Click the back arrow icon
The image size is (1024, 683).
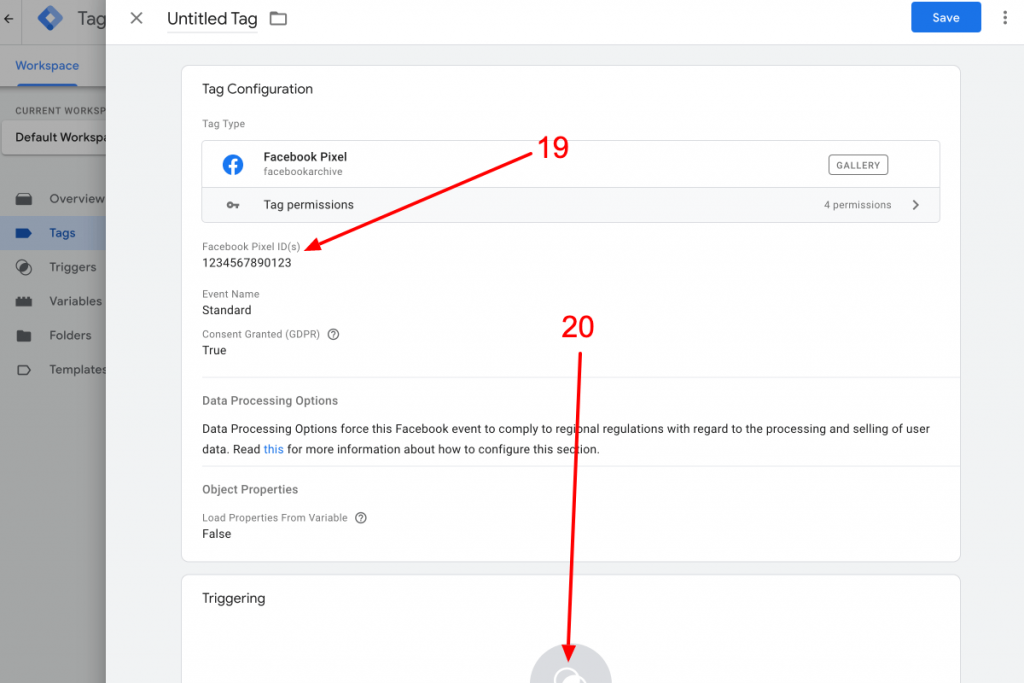click(8, 19)
